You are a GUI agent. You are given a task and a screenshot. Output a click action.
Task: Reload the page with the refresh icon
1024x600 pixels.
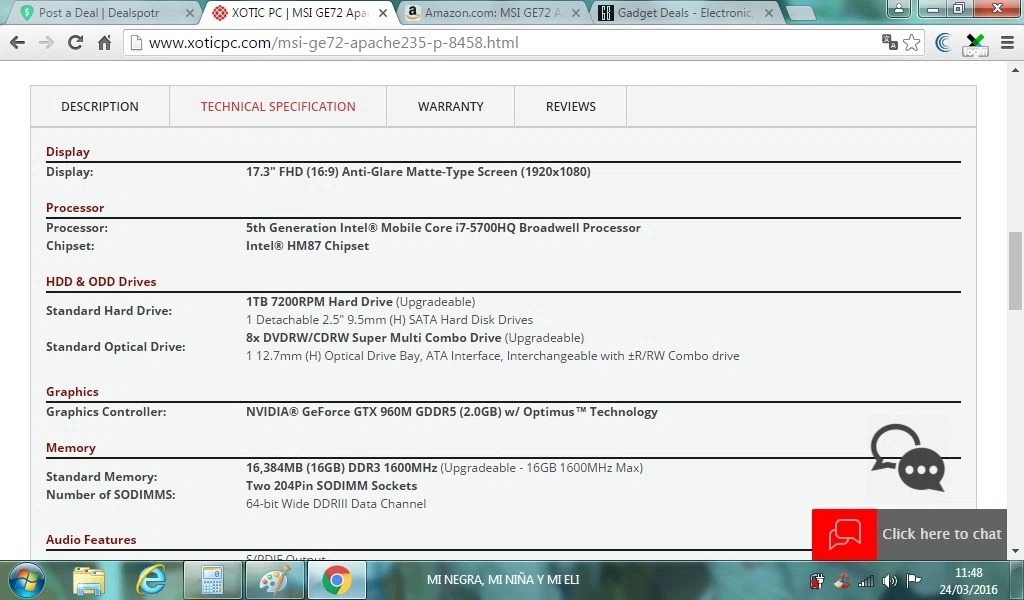[75, 43]
